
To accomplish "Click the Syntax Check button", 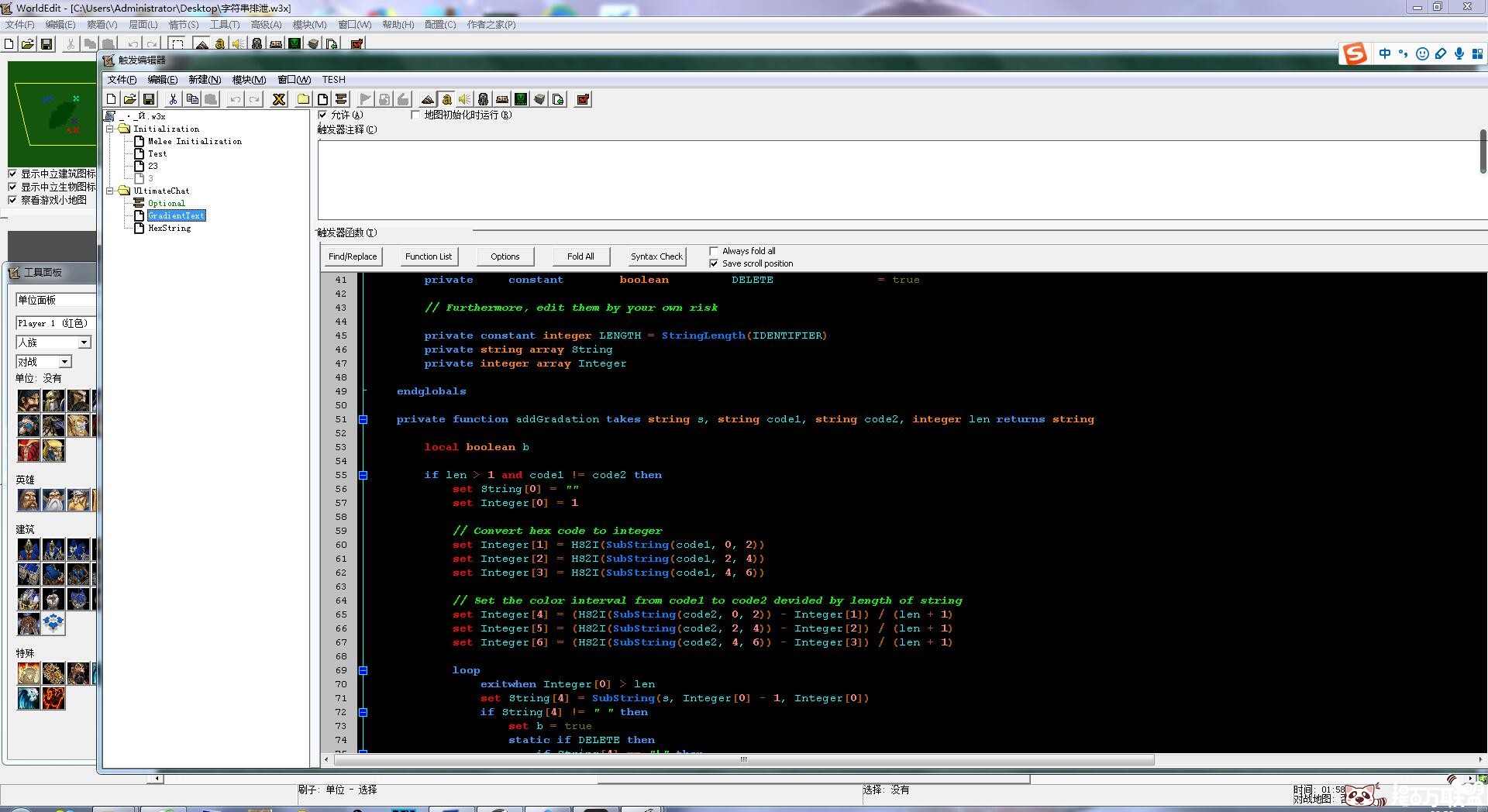I will pyautogui.click(x=656, y=256).
